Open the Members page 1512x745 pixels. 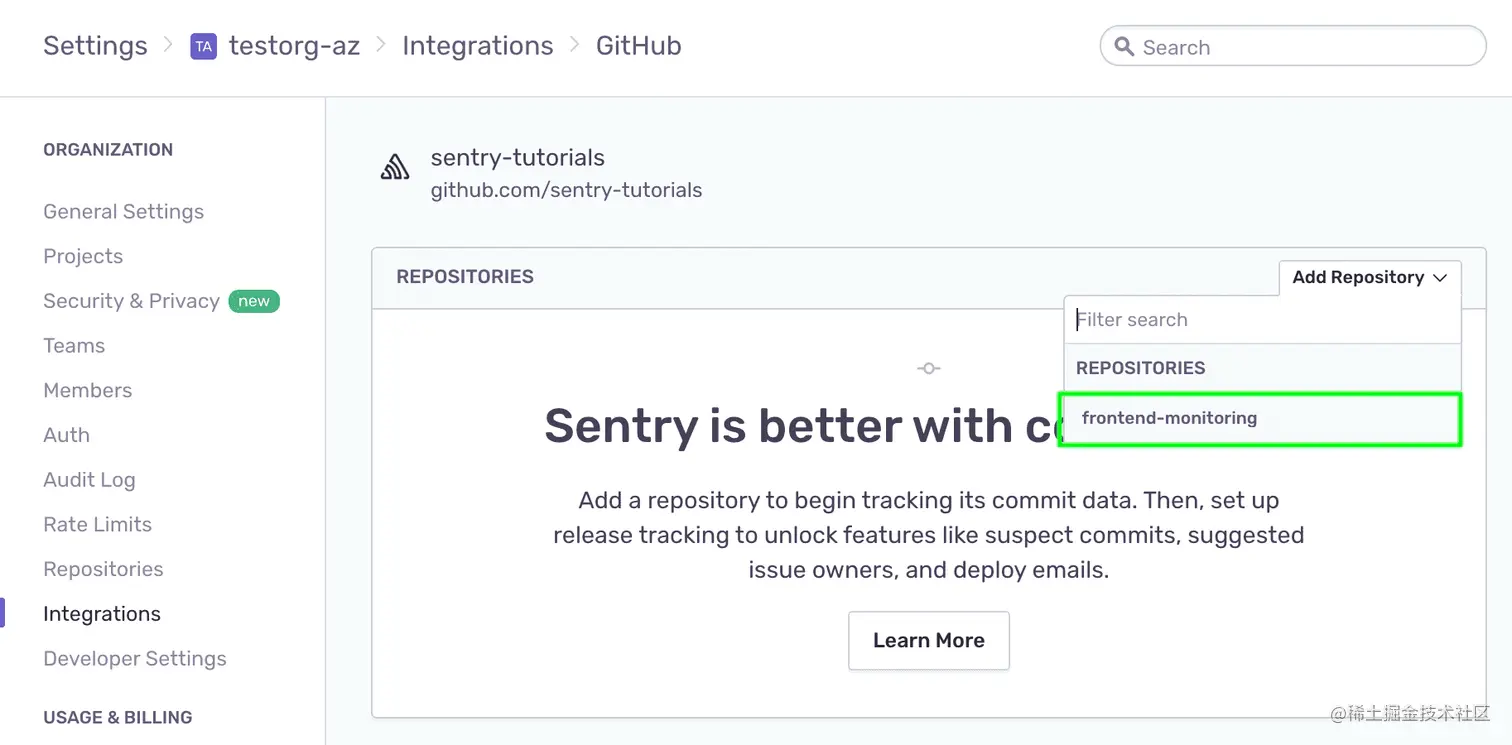click(87, 390)
